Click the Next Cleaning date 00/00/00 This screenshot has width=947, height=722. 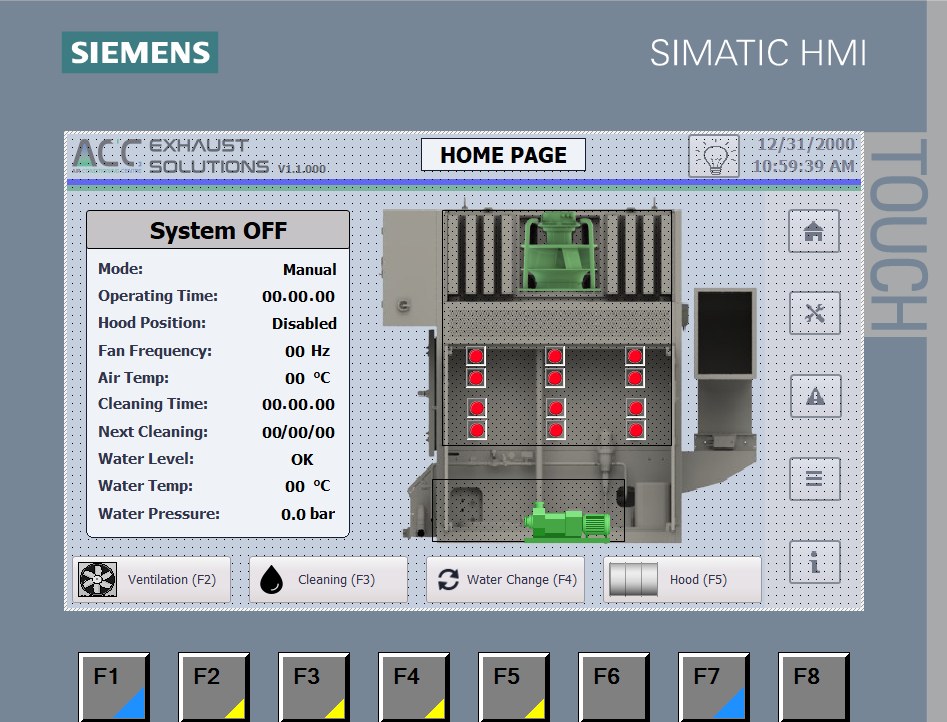point(298,432)
